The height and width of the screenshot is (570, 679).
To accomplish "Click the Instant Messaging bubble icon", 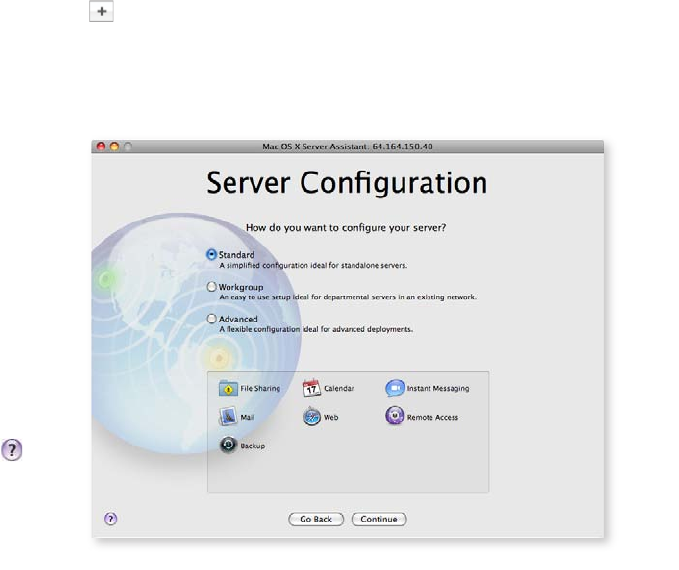I will (395, 388).
